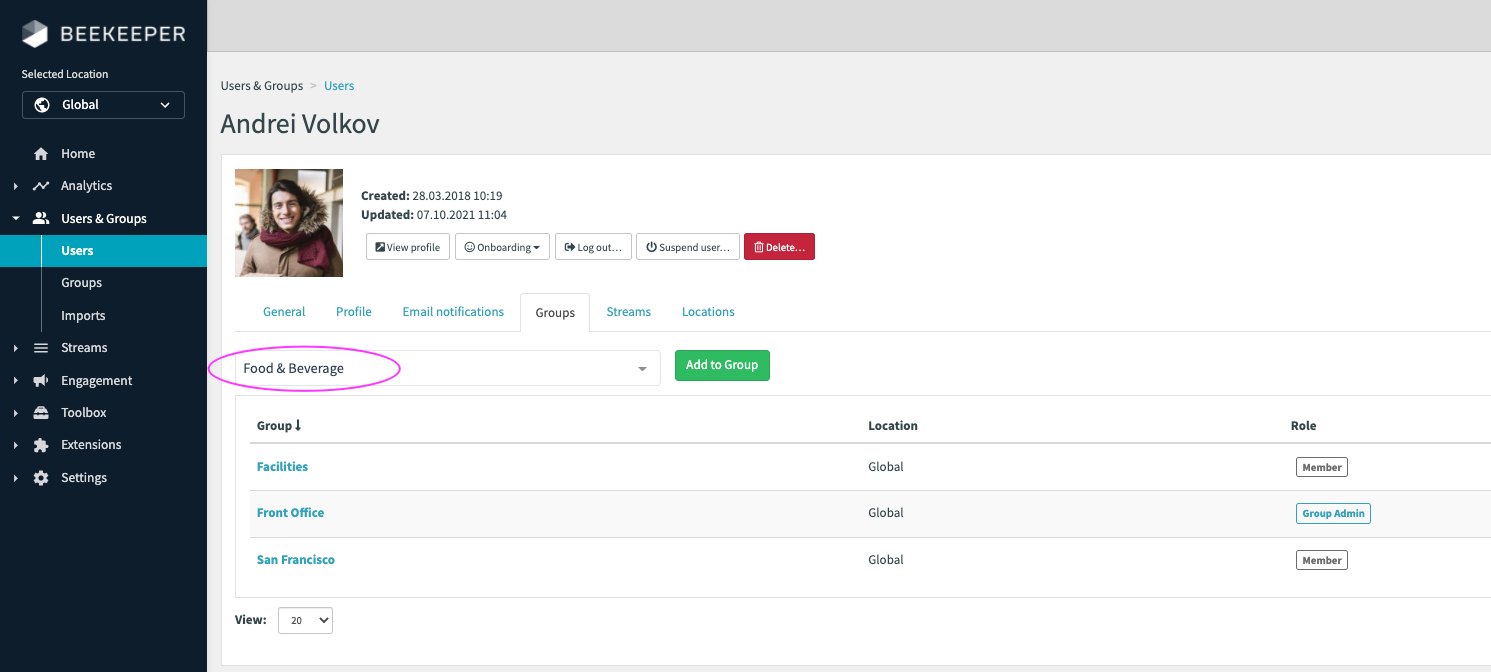Screen dimensions: 1491x672
Task: Select the Engagement megaphone icon
Action: [x=40, y=380]
